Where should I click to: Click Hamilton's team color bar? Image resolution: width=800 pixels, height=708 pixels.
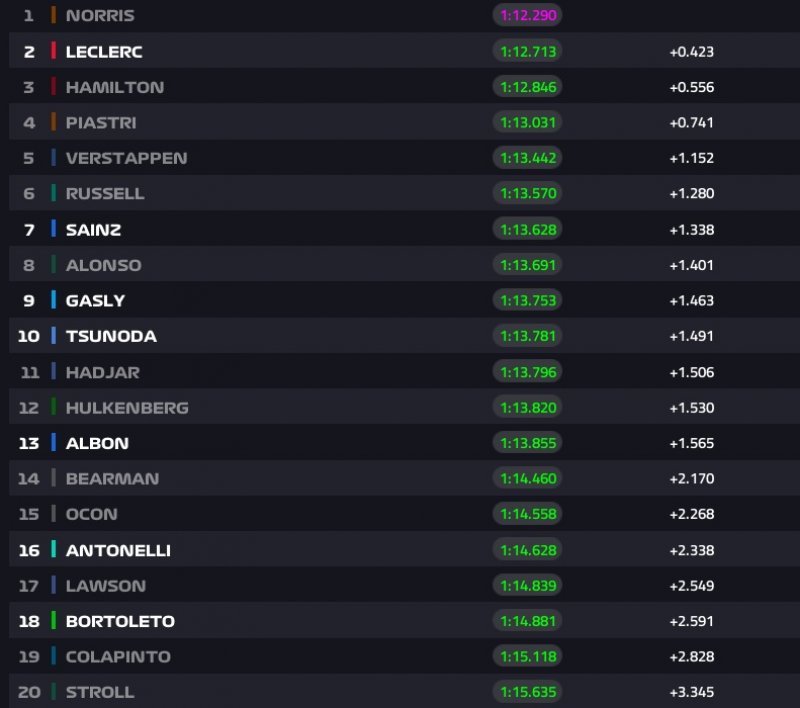(53, 87)
